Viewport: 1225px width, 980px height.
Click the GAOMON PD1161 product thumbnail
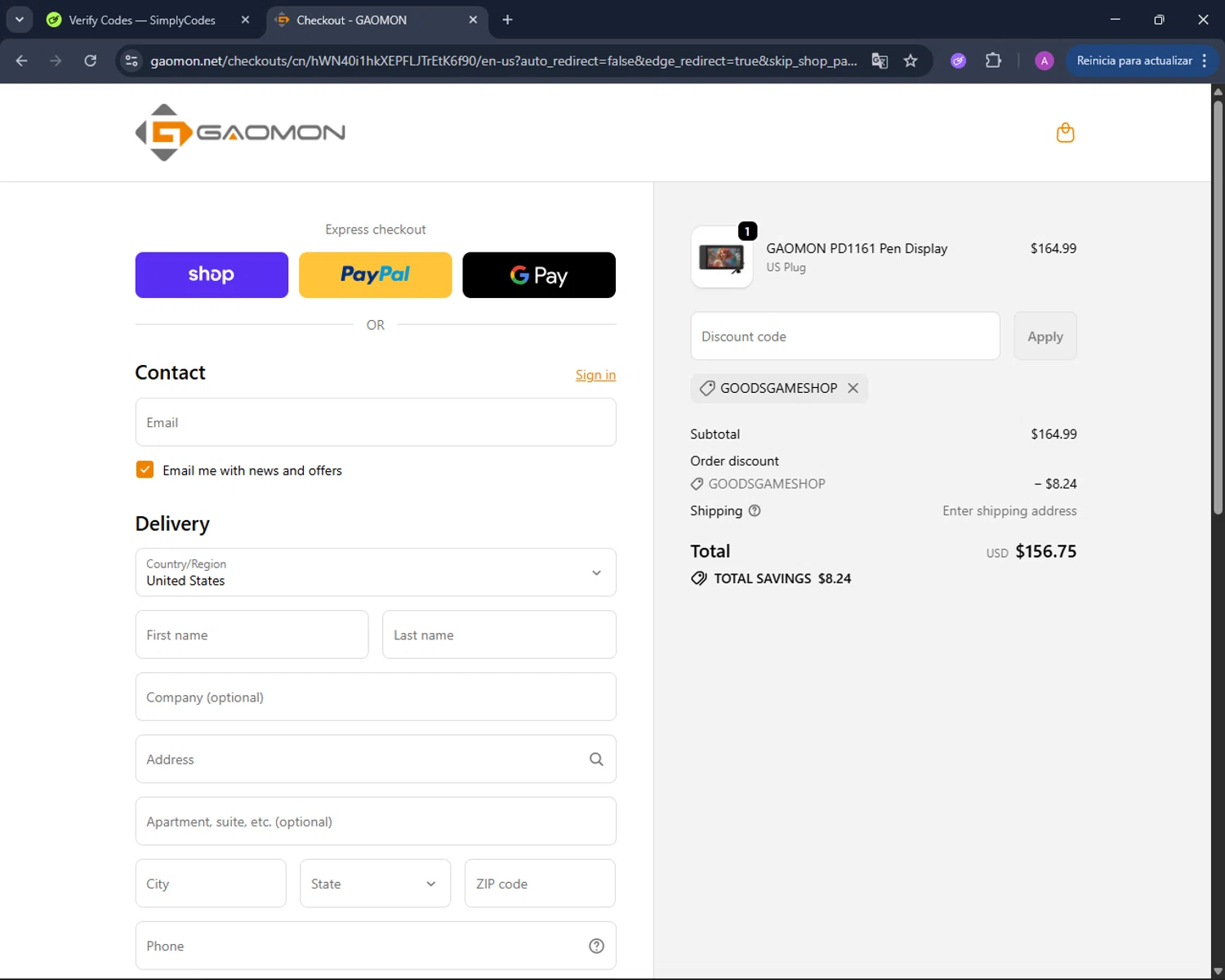pos(722,257)
